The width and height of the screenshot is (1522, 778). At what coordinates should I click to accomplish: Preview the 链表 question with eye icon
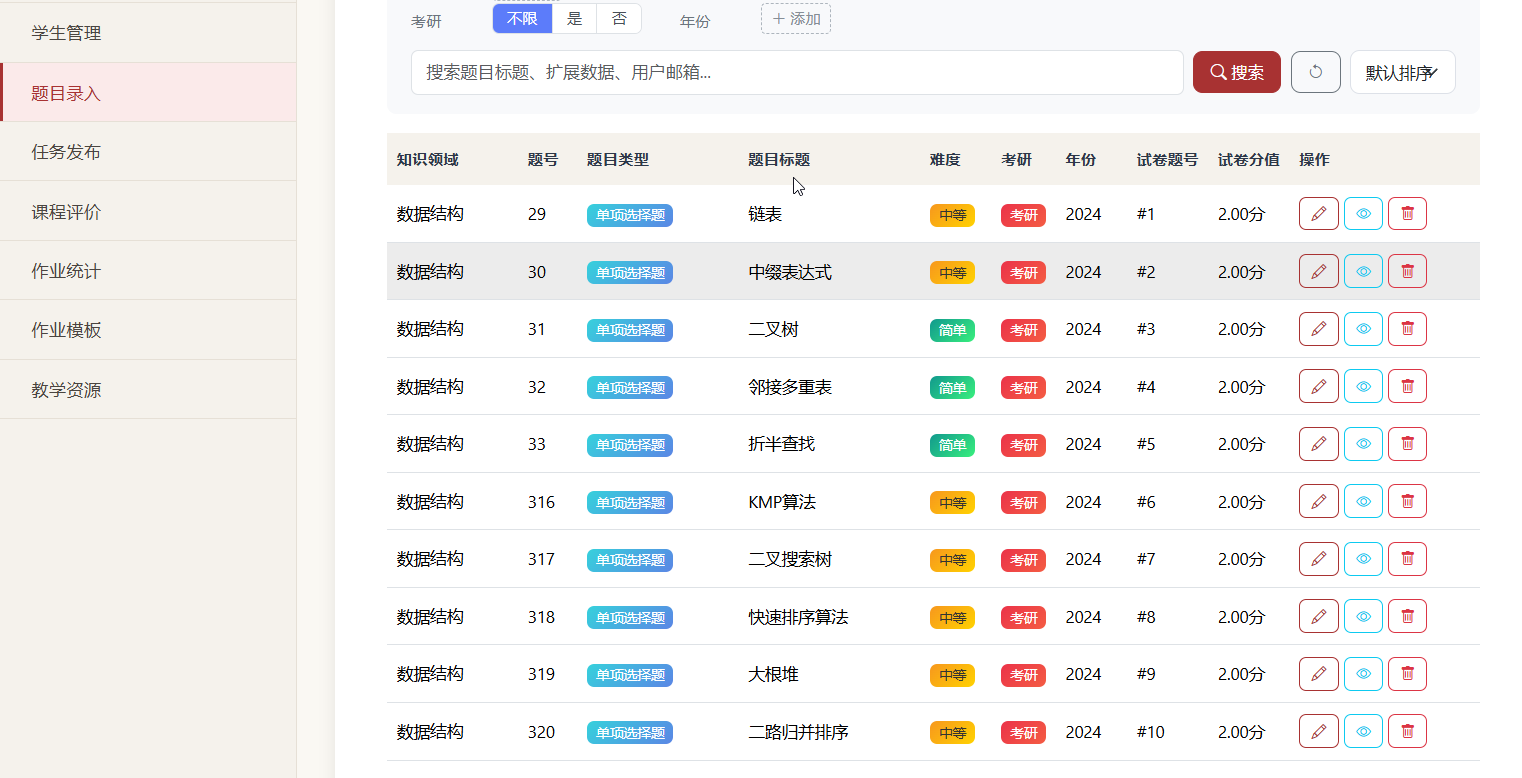click(1363, 214)
